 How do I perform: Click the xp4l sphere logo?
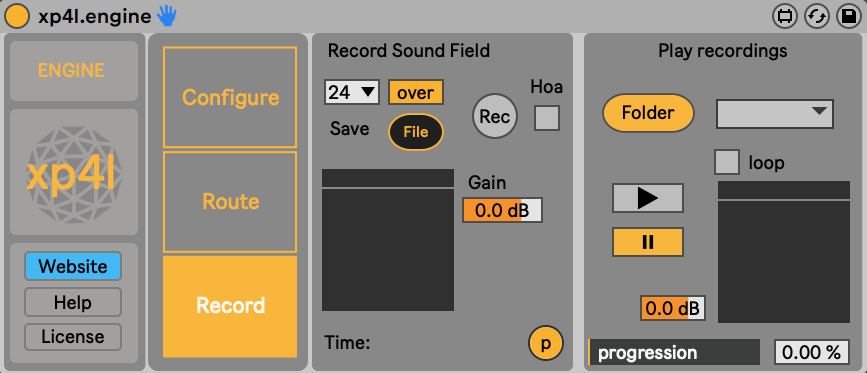tap(74, 172)
